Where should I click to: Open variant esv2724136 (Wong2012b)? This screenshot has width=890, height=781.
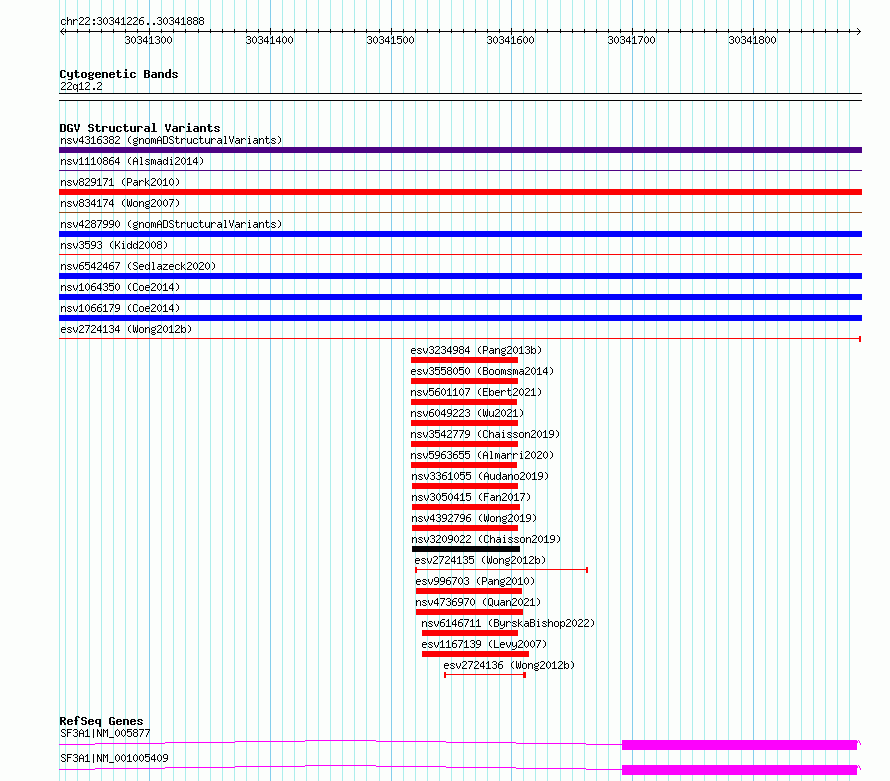pyautogui.click(x=509, y=665)
